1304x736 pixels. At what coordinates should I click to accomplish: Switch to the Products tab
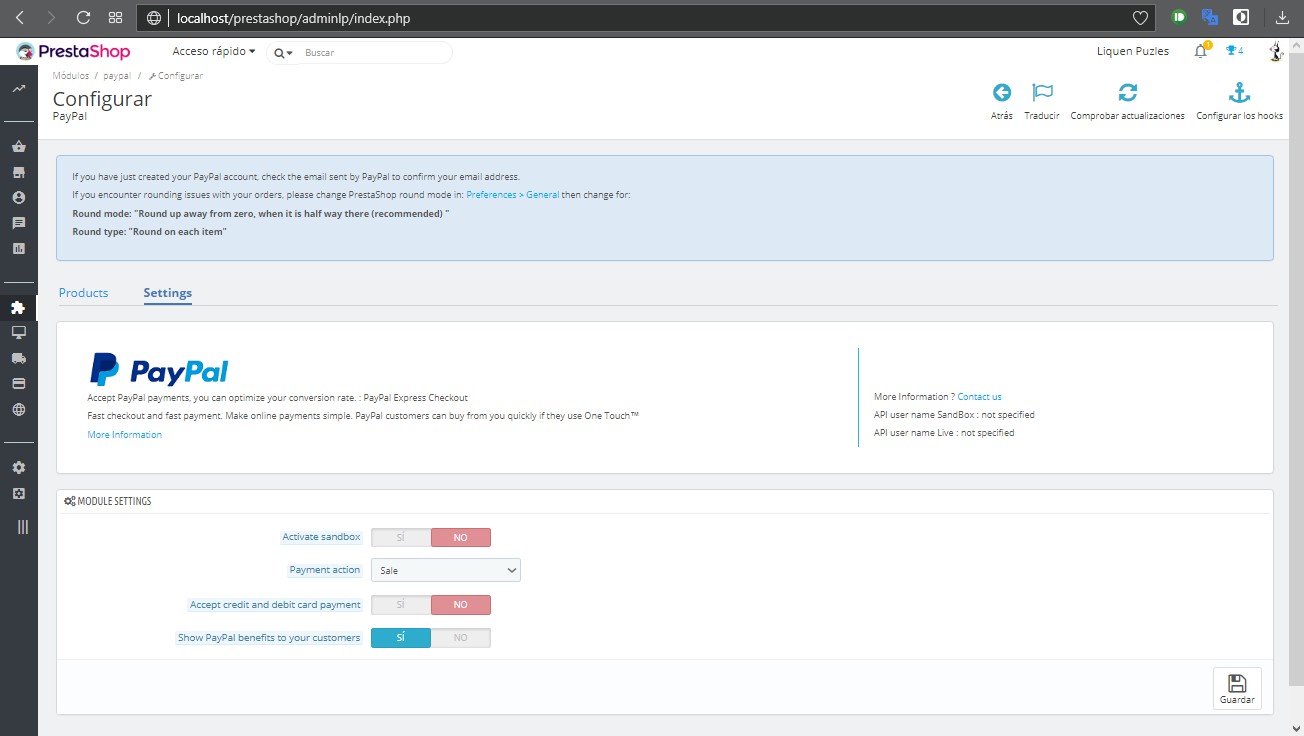pos(83,293)
